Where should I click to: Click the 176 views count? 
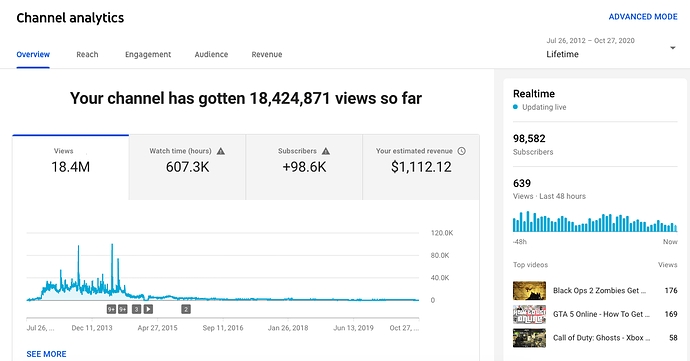point(671,291)
